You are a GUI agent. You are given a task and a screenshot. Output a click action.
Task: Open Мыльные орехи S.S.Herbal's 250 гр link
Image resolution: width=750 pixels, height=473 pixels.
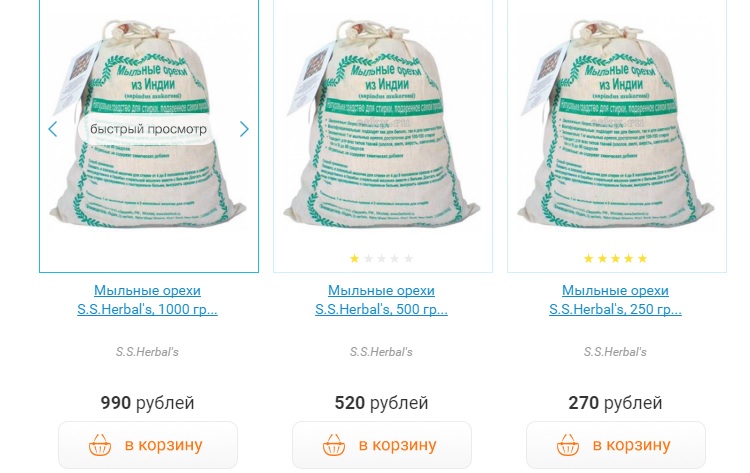pyautogui.click(x=615, y=300)
